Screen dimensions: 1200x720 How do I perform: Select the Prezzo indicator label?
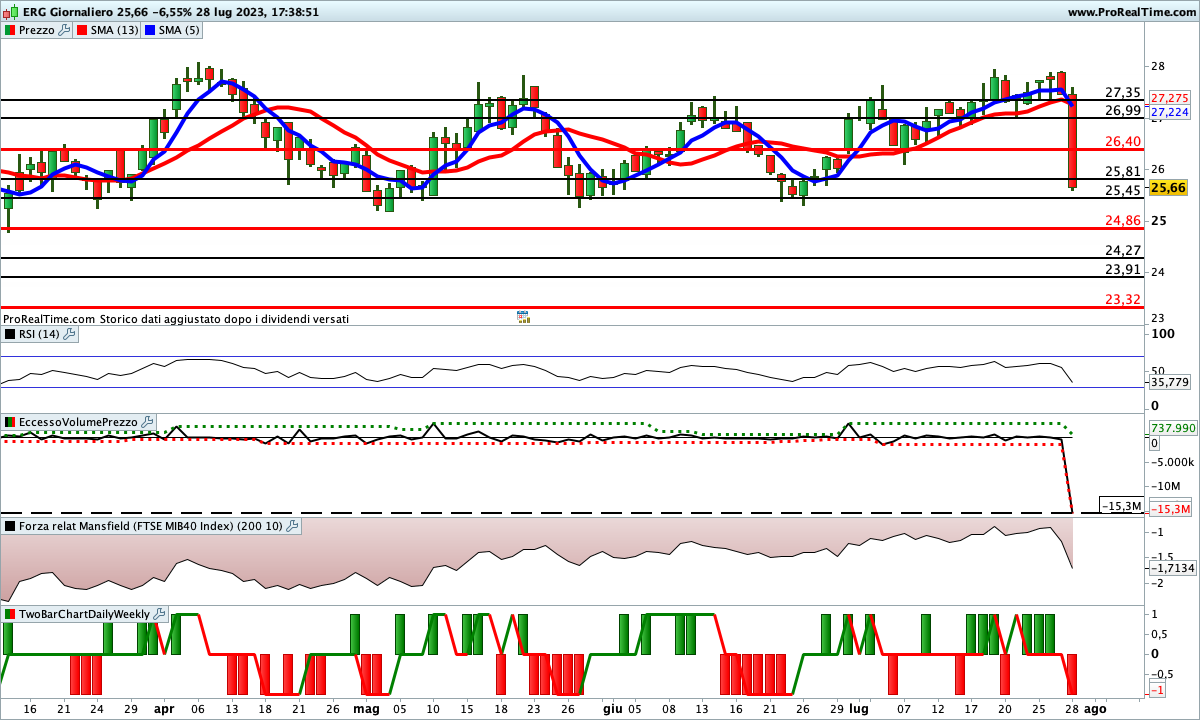(x=38, y=30)
